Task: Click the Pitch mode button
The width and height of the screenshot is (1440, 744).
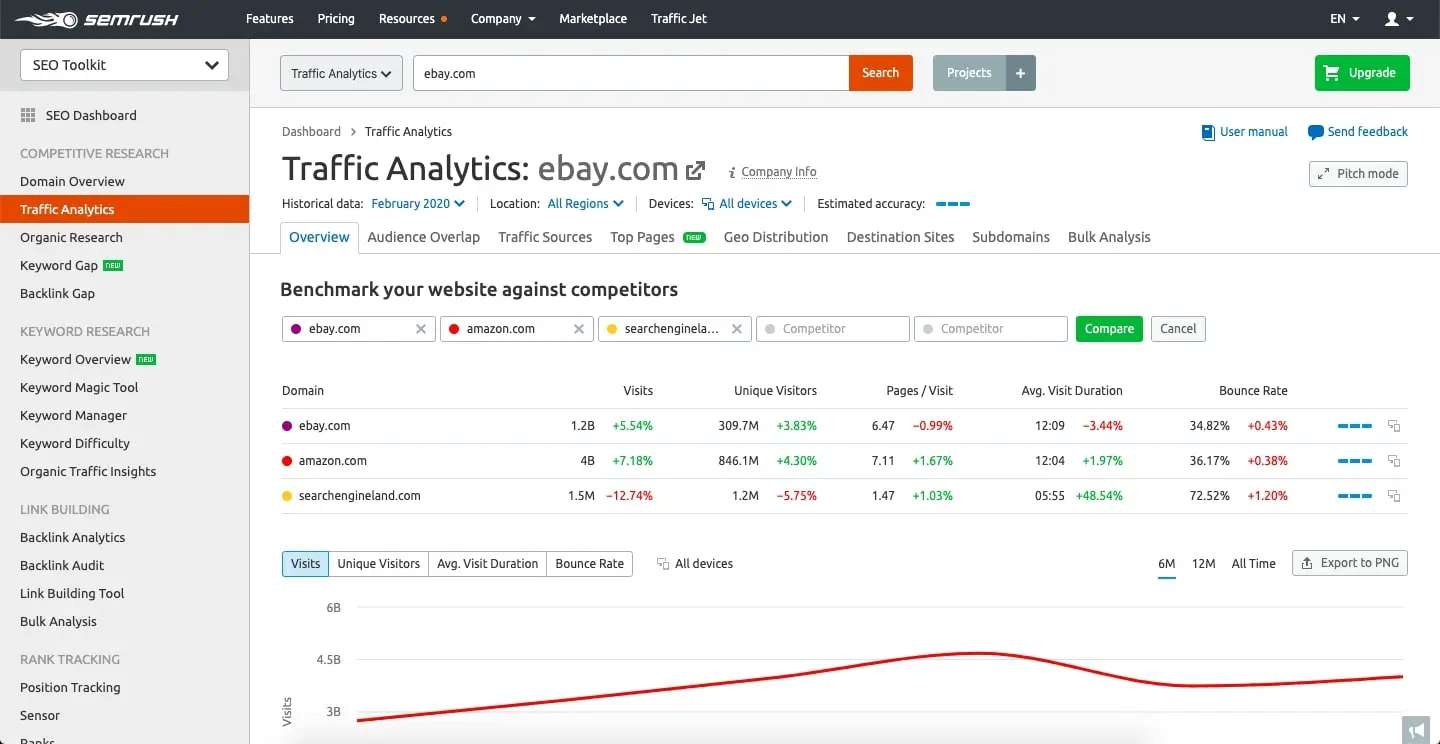Action: point(1358,174)
